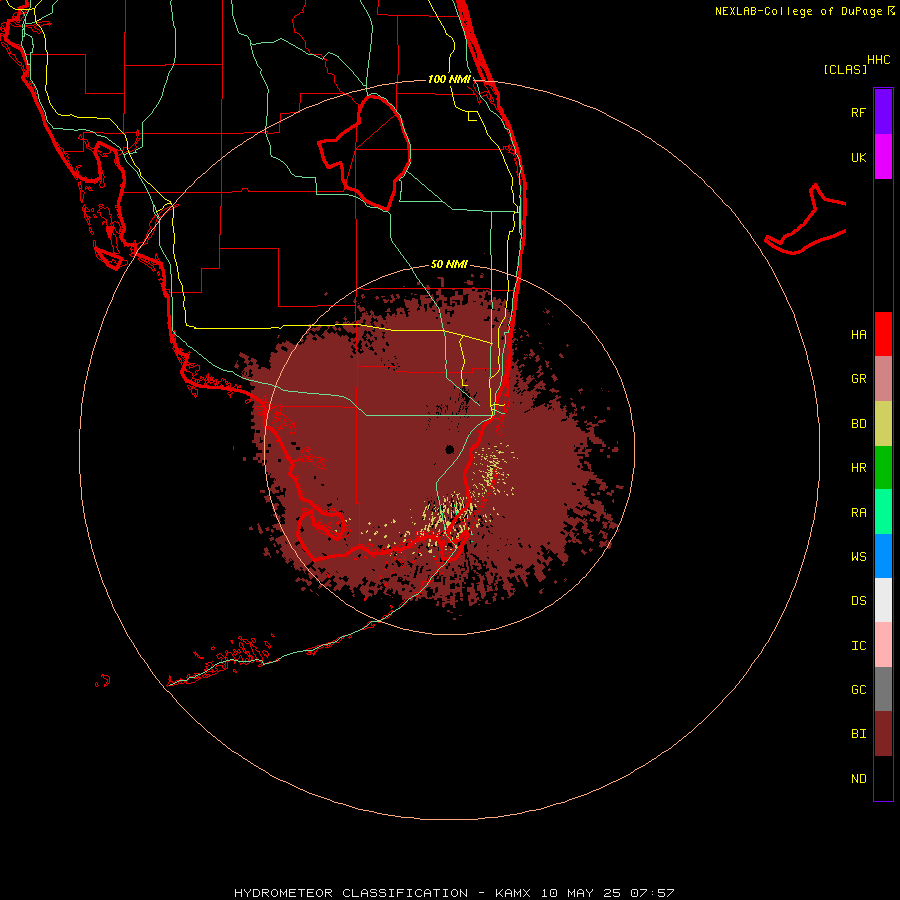Select the GC gray legend swatch
The height and width of the screenshot is (900, 900).
(883, 689)
